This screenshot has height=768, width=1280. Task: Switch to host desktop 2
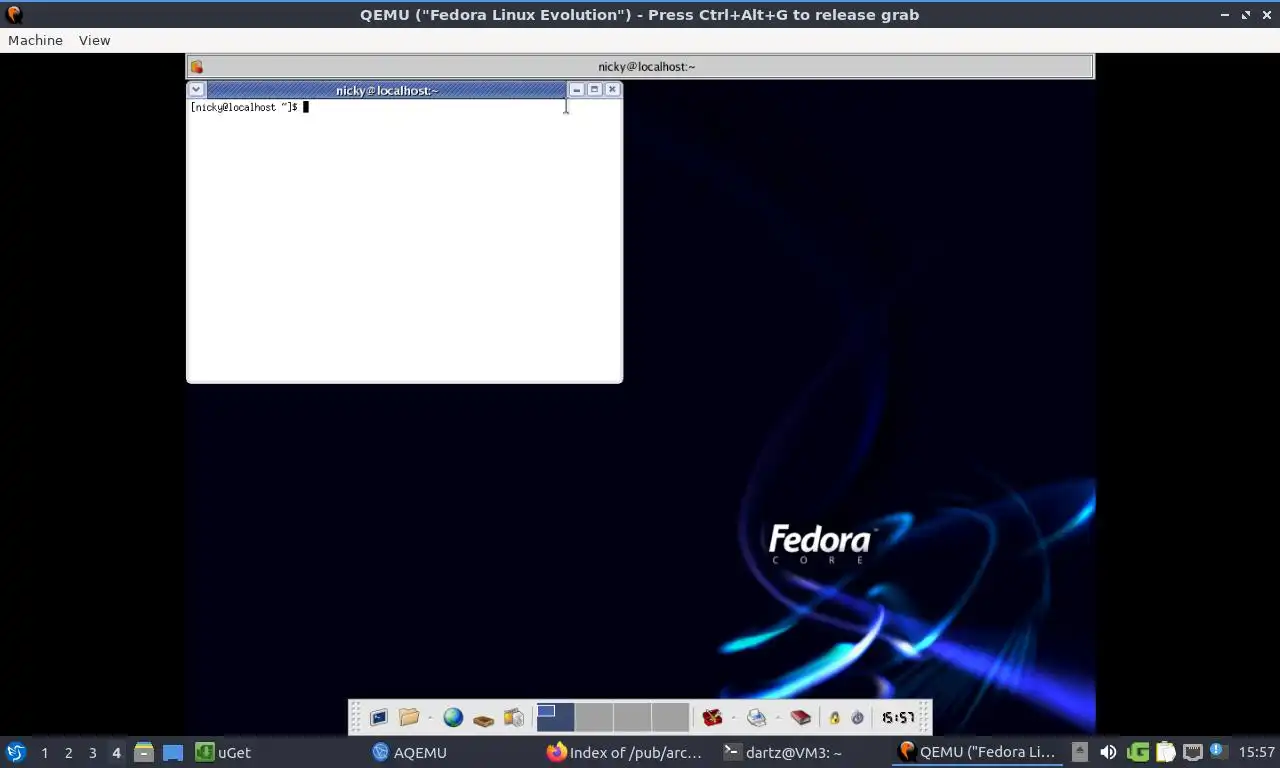[x=68, y=753]
